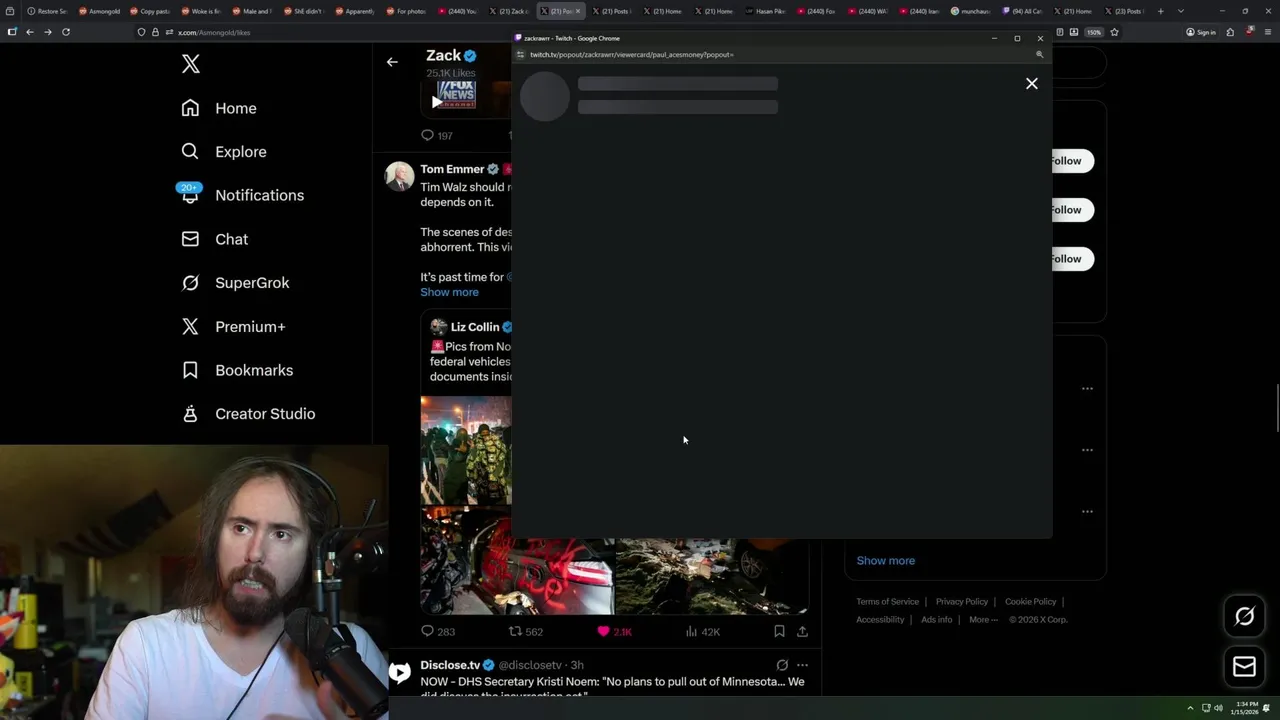Play the Fox News video thumbnail

click(437, 102)
